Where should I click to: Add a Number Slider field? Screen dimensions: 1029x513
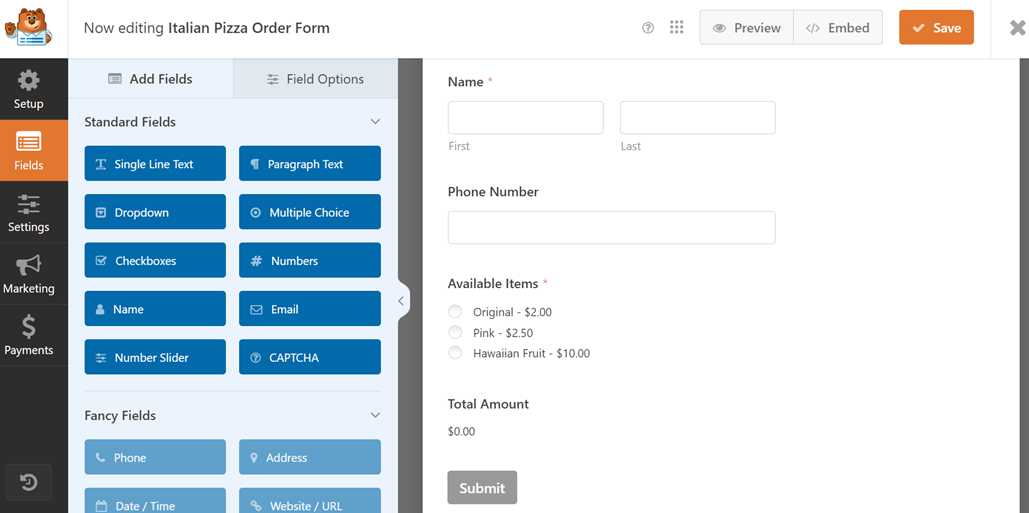click(x=155, y=358)
